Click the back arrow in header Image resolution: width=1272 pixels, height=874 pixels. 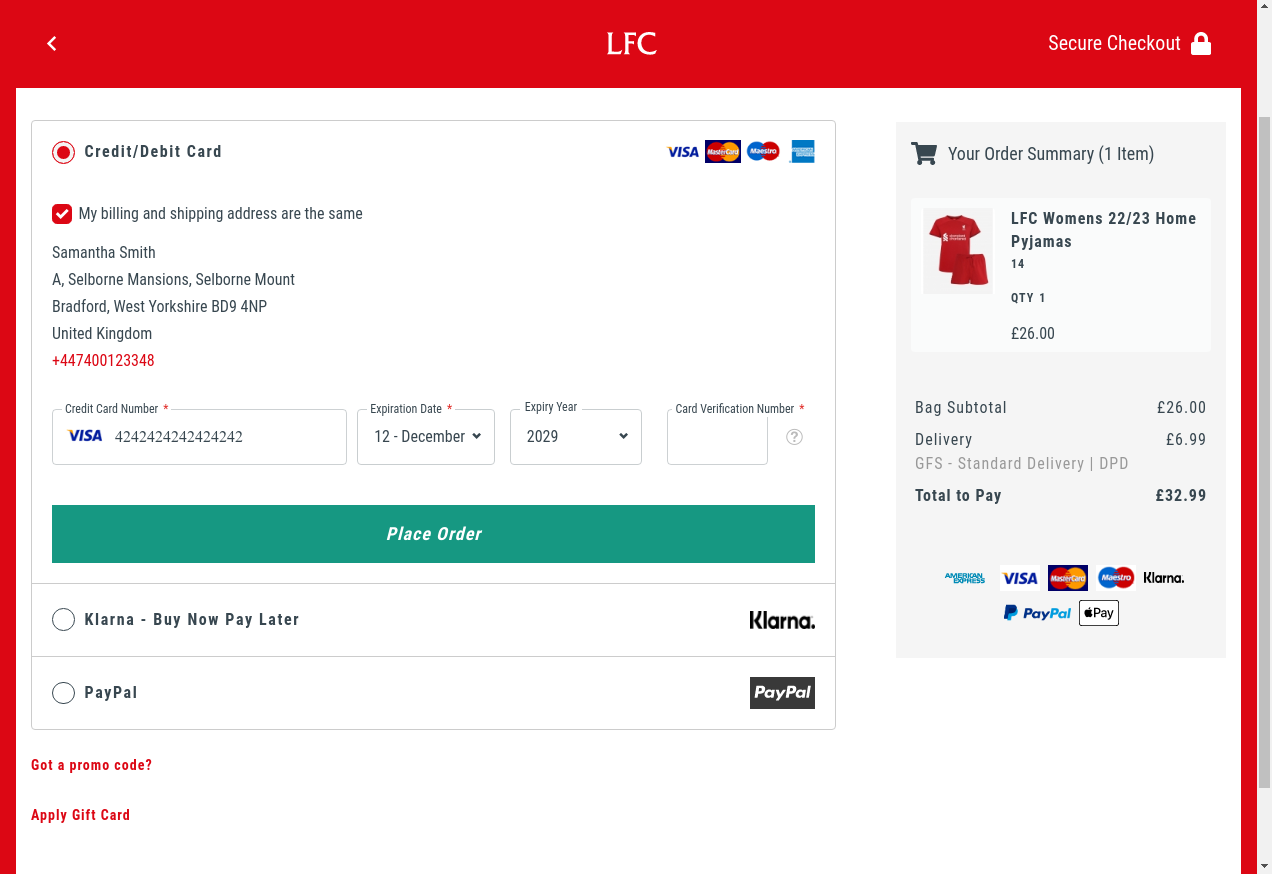[52, 43]
